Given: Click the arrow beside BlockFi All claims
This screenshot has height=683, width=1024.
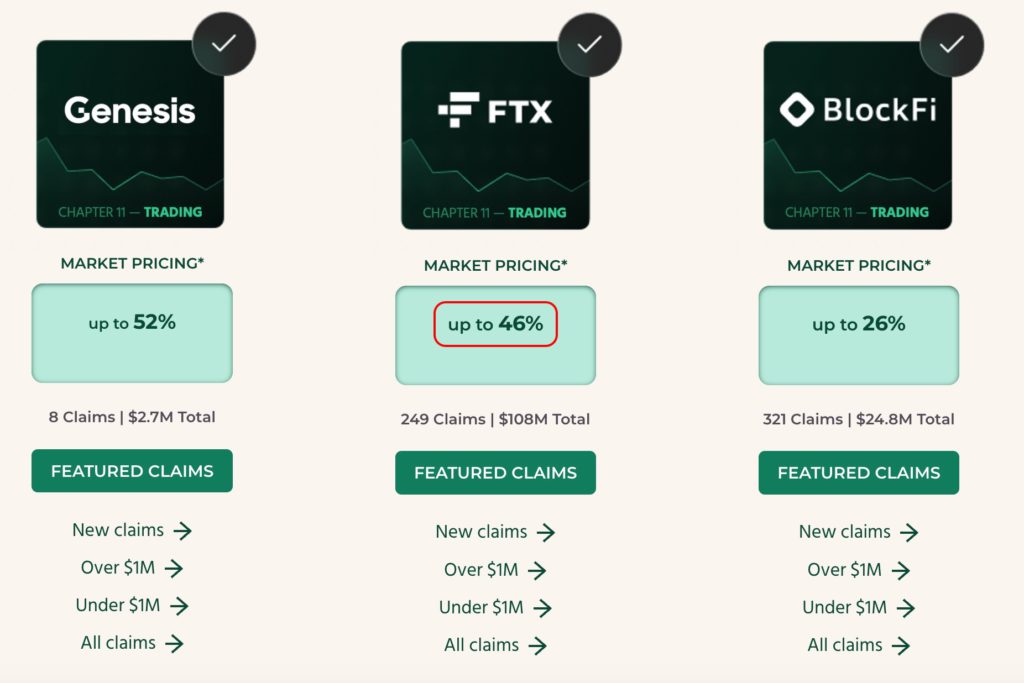Looking at the screenshot, I should (x=901, y=645).
